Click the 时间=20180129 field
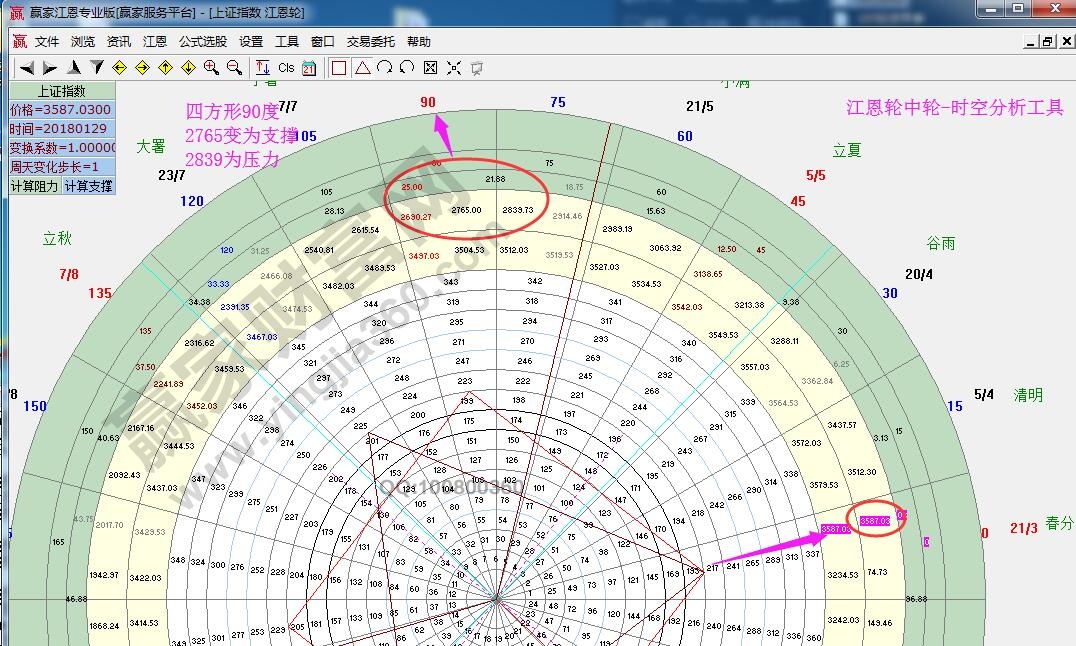 pyautogui.click(x=61, y=129)
